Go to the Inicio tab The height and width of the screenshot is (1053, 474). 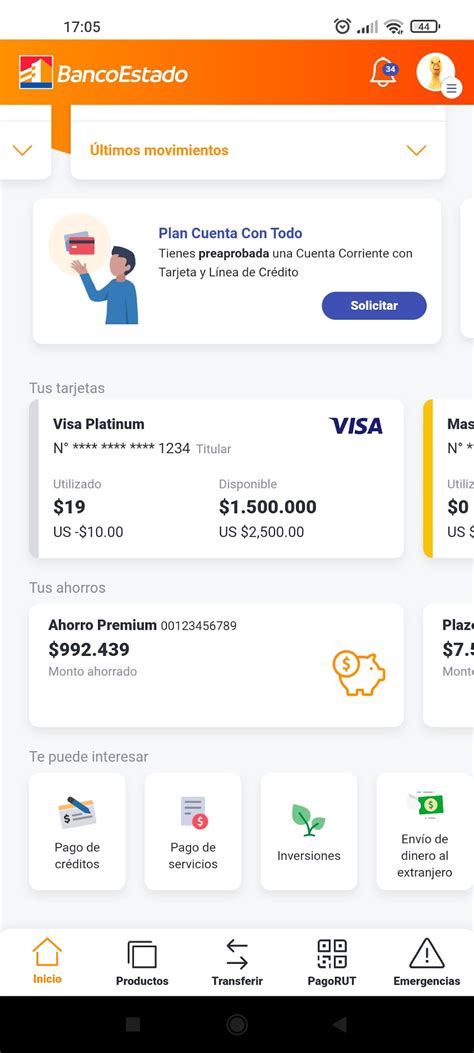tap(47, 962)
